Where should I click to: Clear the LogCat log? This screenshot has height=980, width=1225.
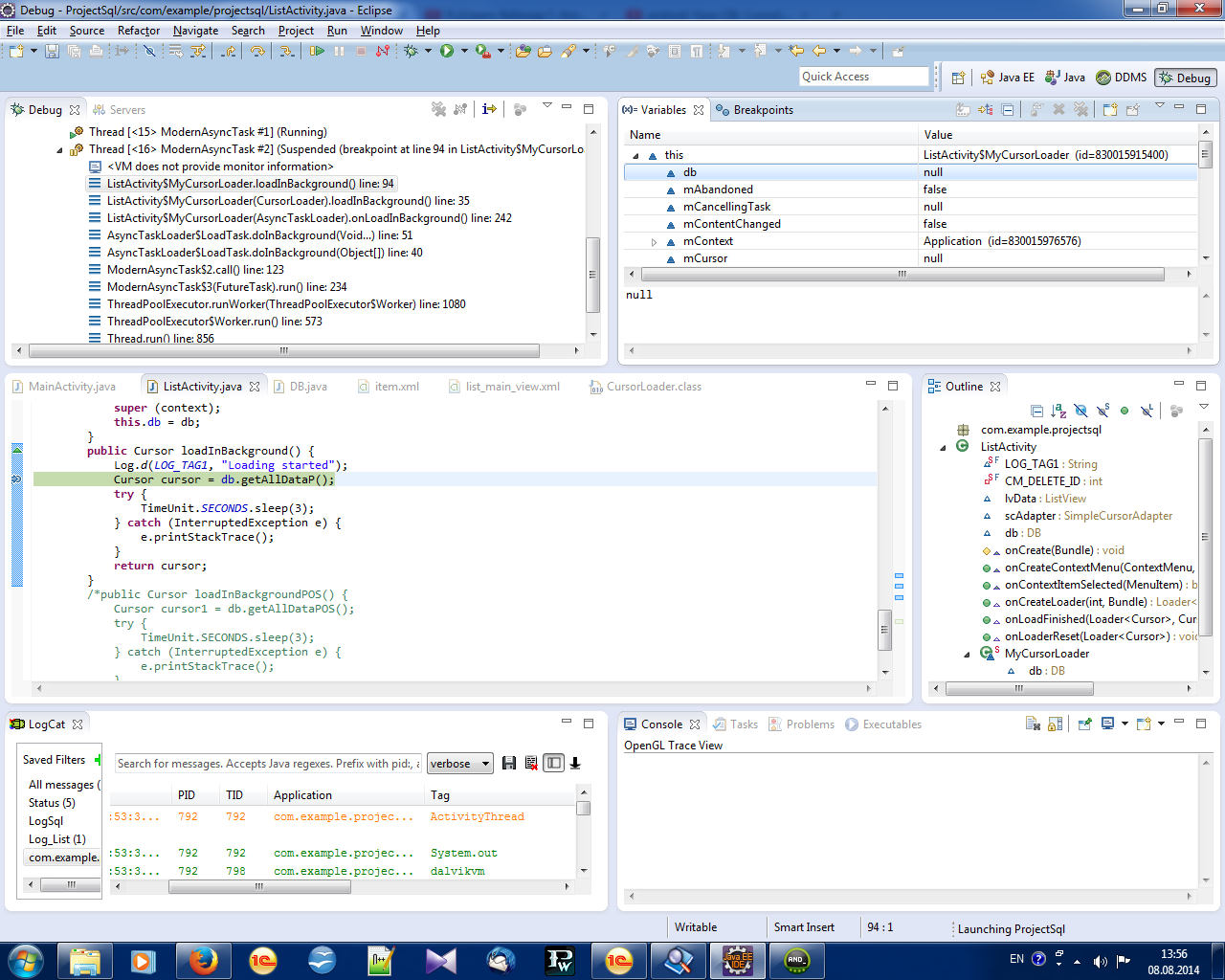coord(531,763)
